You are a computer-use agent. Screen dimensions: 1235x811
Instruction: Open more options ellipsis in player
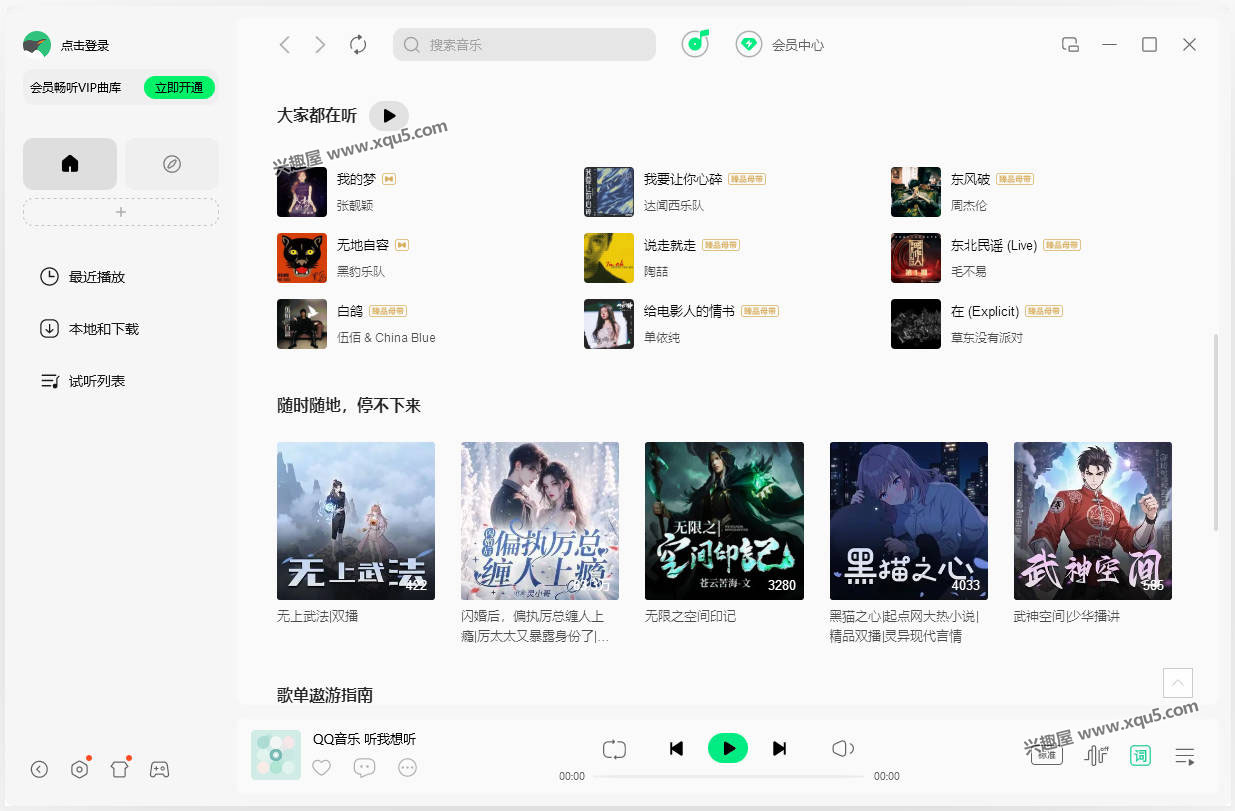(407, 768)
